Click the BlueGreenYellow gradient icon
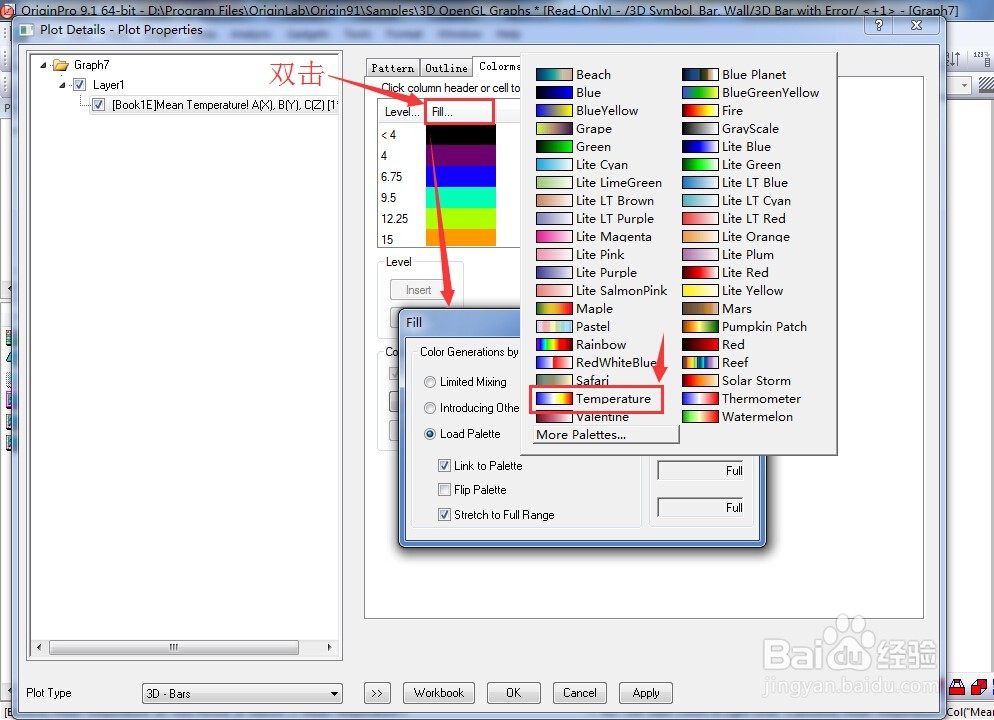The height and width of the screenshot is (720, 994). pyautogui.click(x=700, y=93)
